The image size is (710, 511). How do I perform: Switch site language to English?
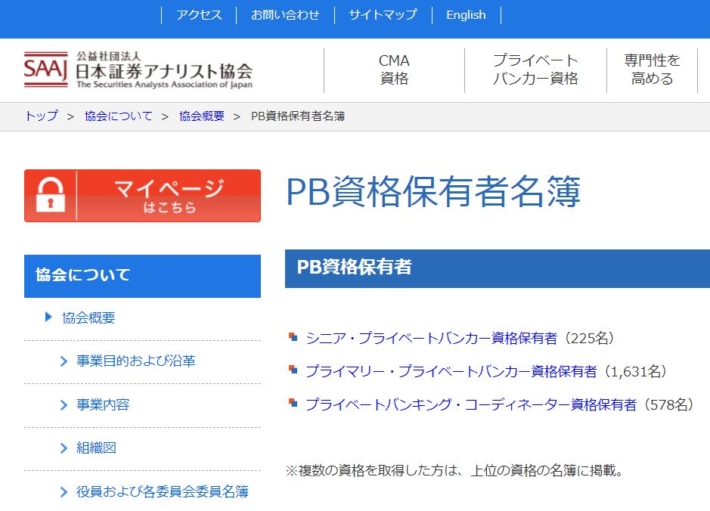tap(466, 15)
